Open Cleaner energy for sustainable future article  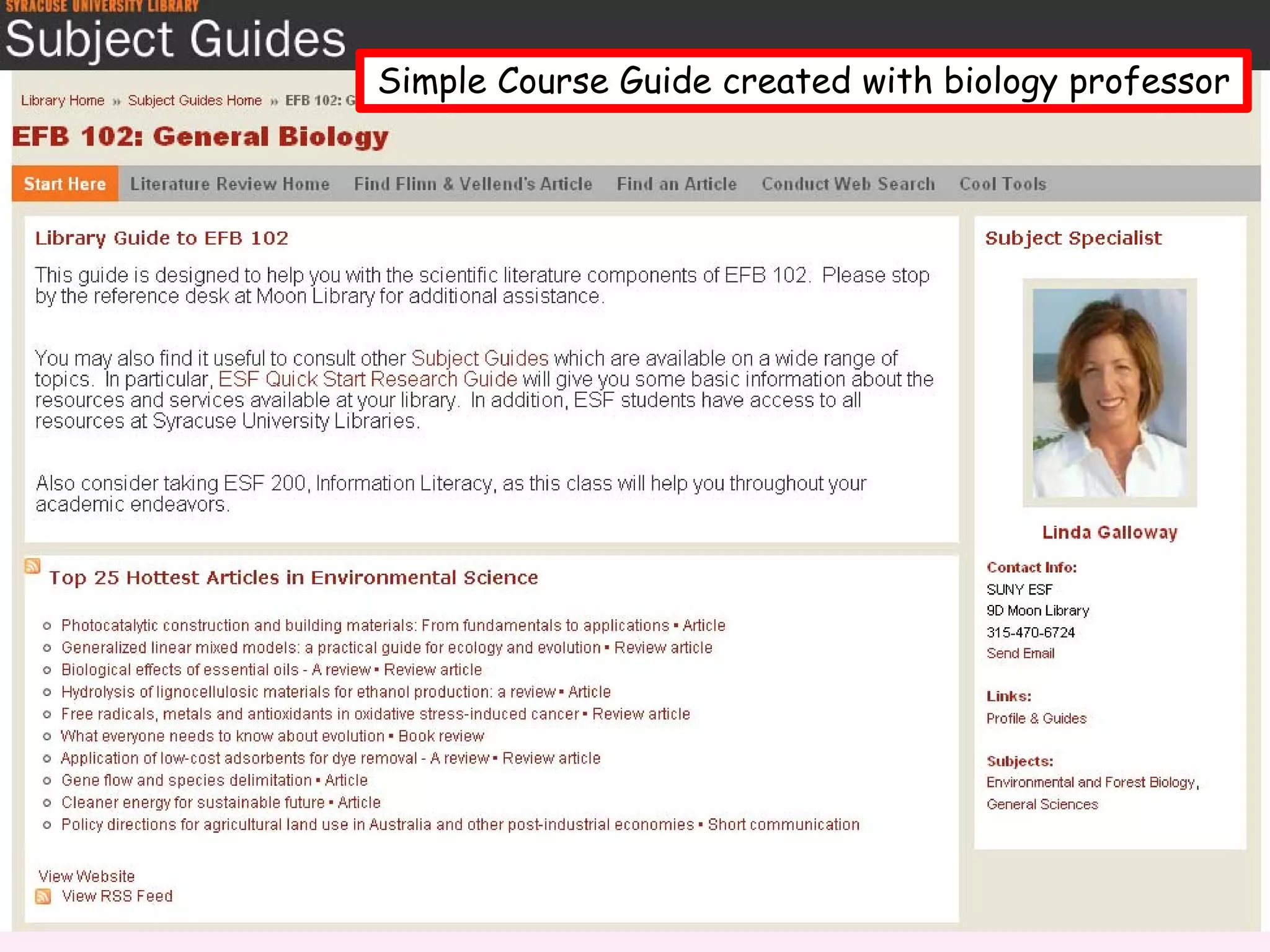(221, 803)
